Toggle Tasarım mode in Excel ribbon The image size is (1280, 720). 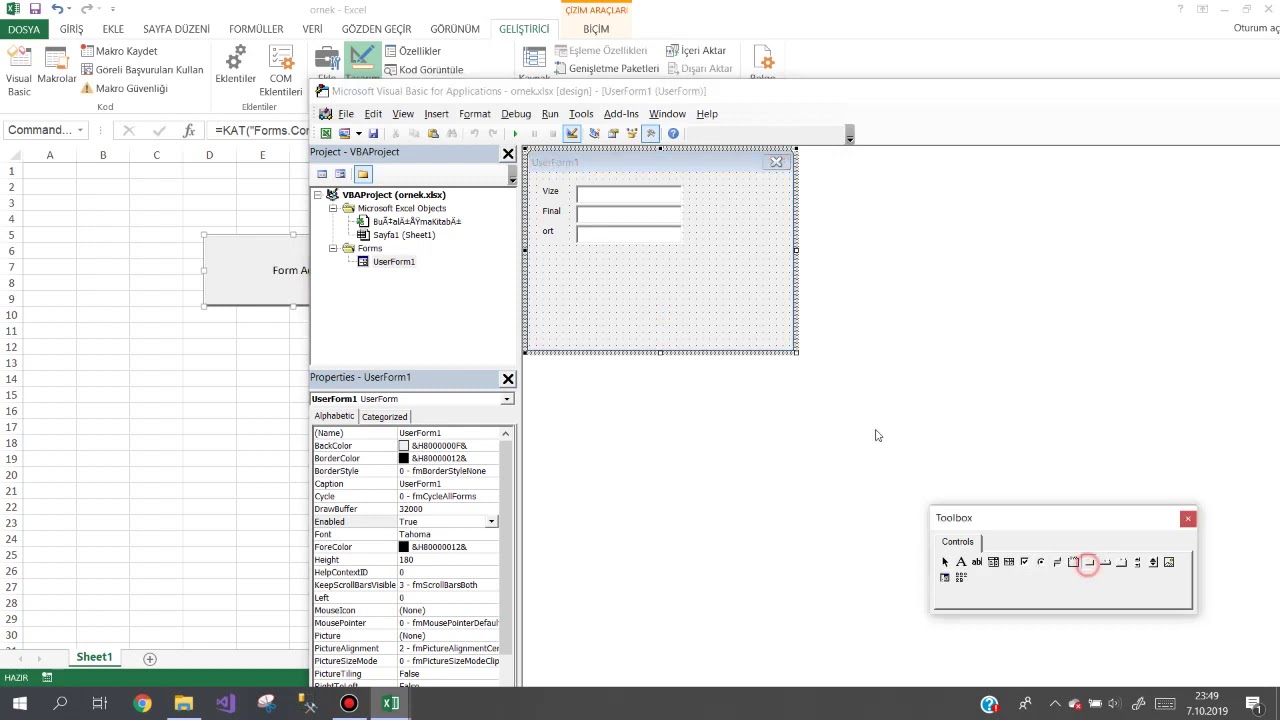pyautogui.click(x=362, y=62)
